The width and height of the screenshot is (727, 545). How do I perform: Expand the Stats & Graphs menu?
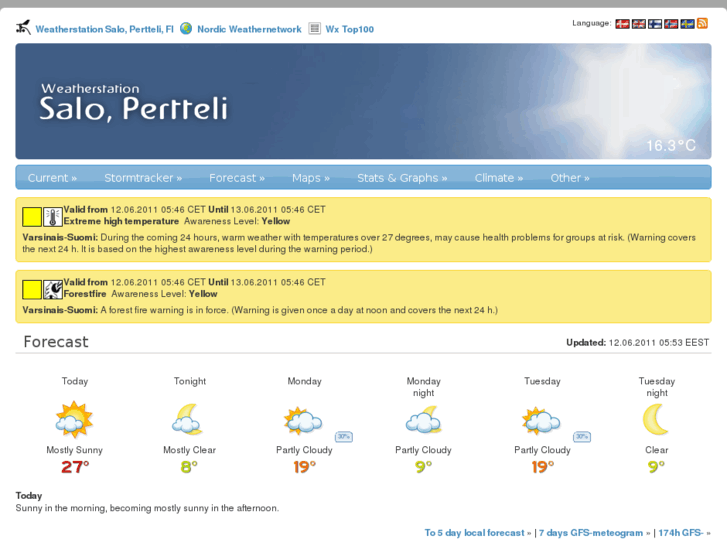402,178
